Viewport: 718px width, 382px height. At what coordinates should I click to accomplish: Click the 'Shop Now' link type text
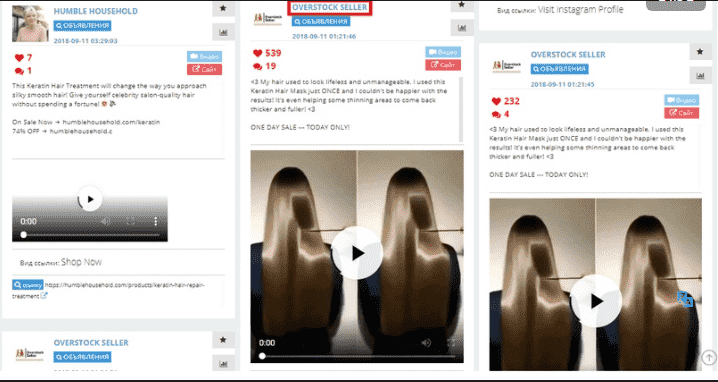click(81, 262)
